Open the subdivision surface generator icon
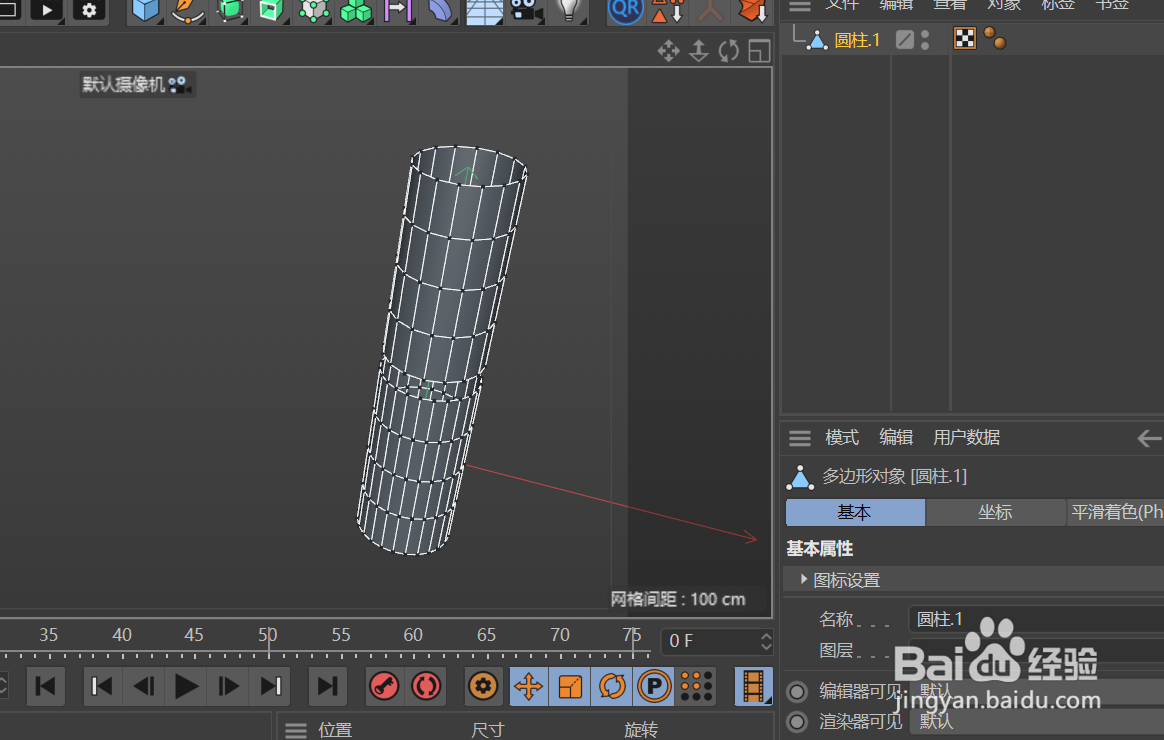The height and width of the screenshot is (740, 1164). (x=229, y=10)
